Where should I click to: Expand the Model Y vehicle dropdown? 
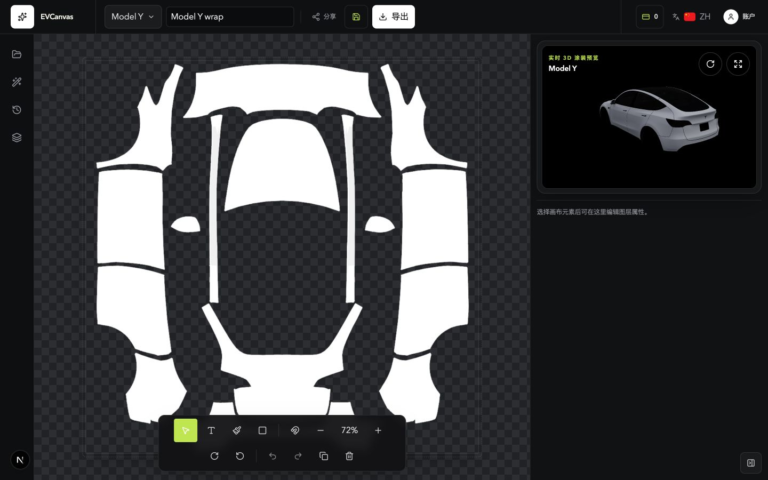pos(133,17)
